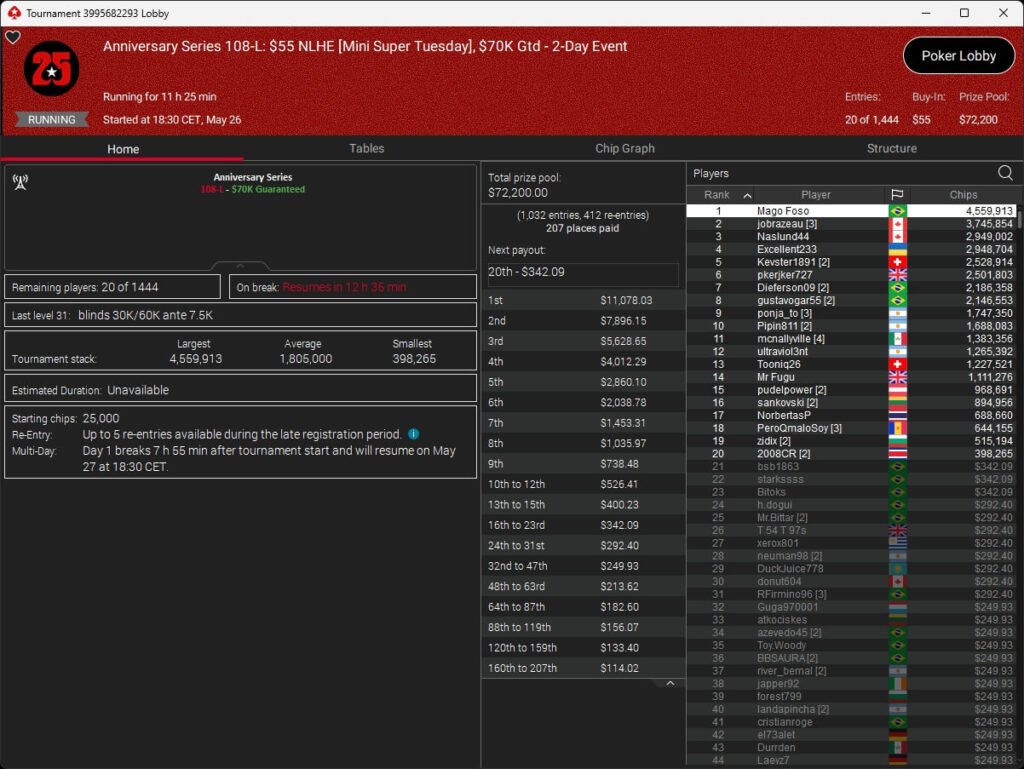Select player gustavogar55 [2]
This screenshot has width=1024, height=769.
click(852, 300)
